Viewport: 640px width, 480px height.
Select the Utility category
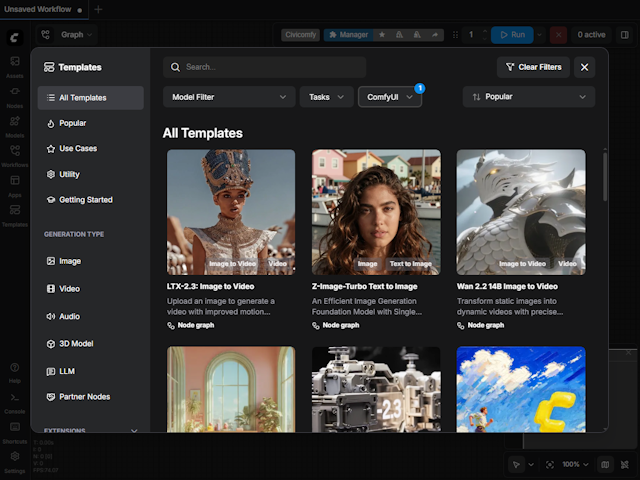(91, 174)
